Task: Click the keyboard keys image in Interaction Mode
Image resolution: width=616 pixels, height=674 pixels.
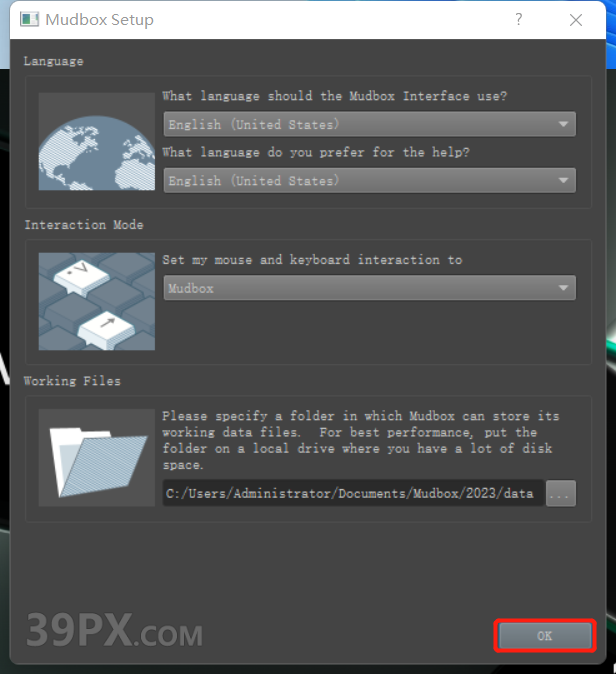Action: point(96,300)
